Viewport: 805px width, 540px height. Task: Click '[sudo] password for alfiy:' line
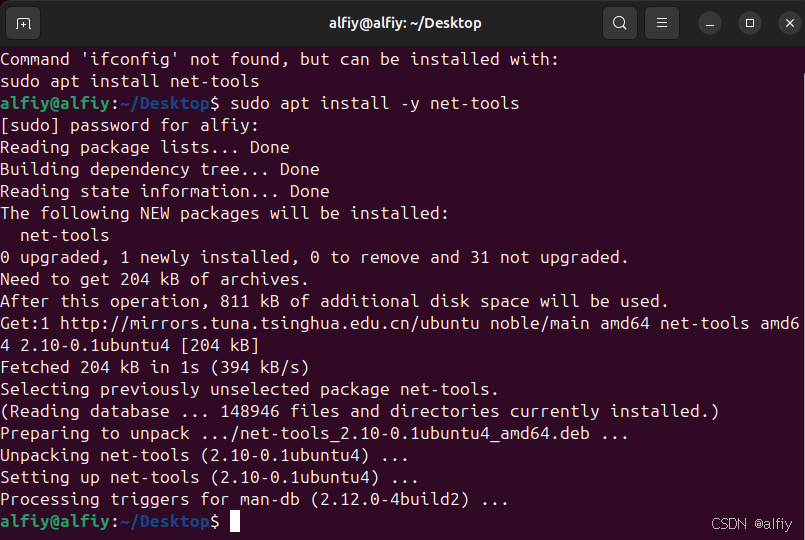pyautogui.click(x=129, y=126)
